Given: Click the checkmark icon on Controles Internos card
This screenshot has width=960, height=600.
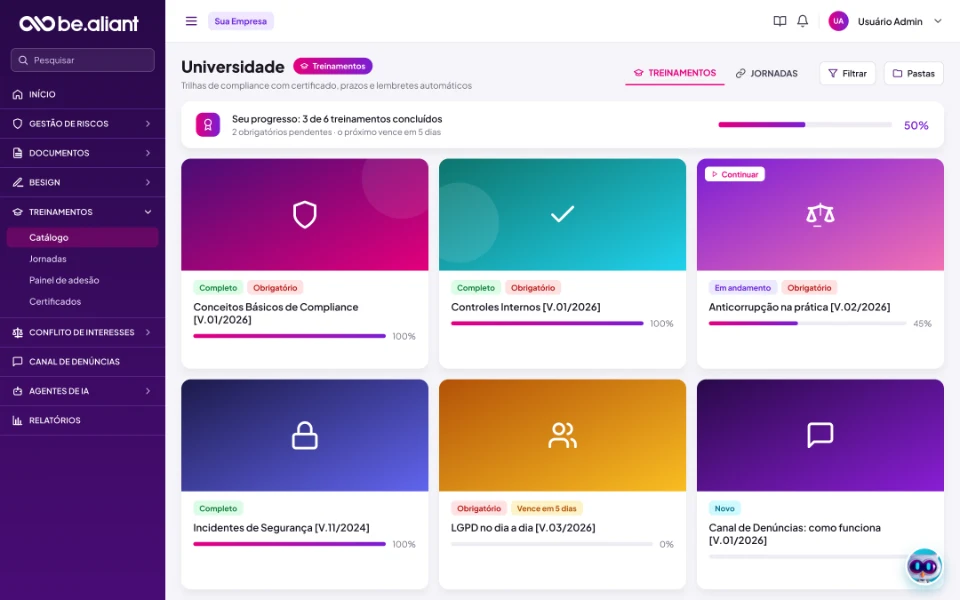Looking at the screenshot, I should click(x=562, y=214).
